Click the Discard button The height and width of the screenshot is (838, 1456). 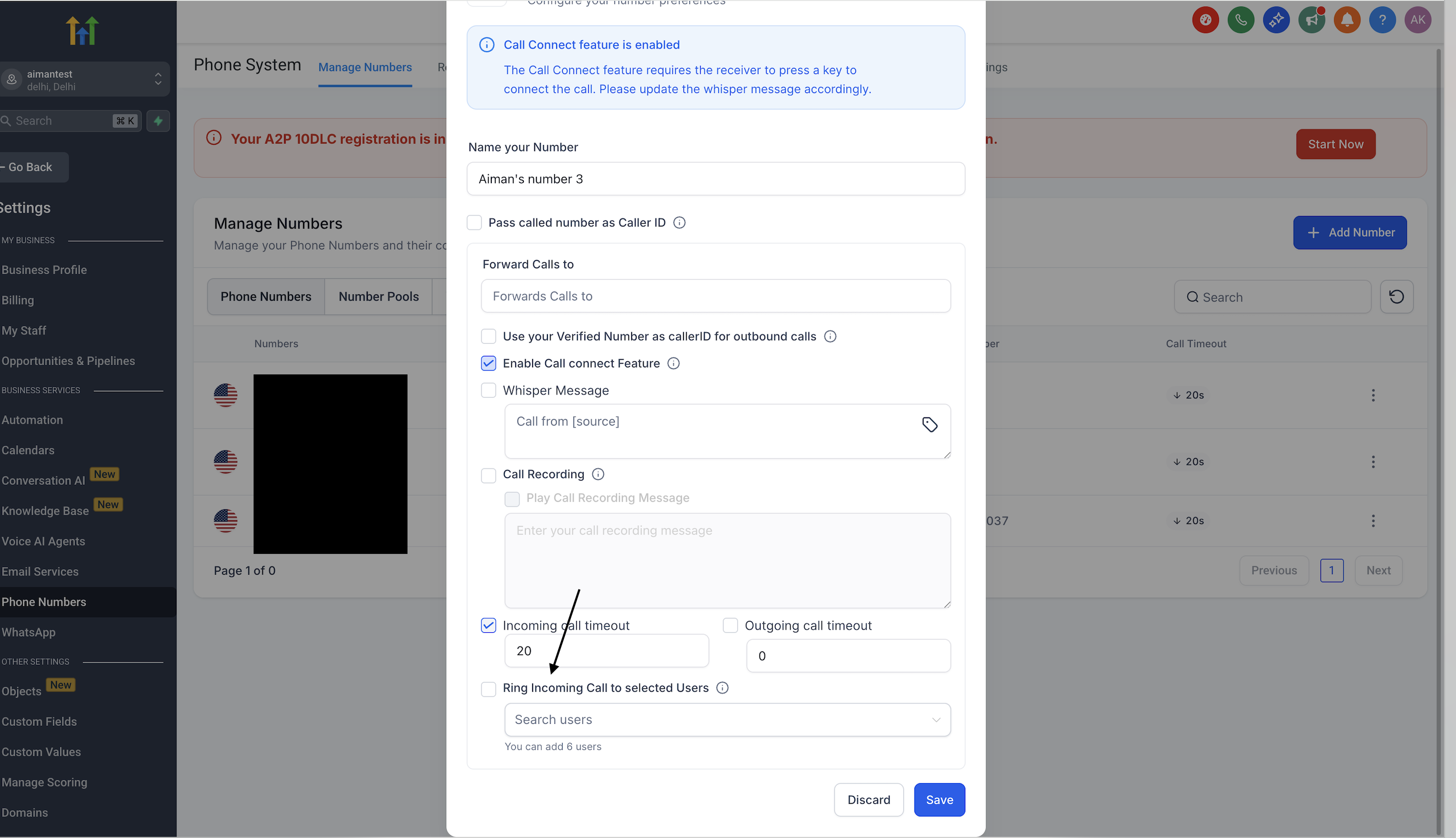(868, 799)
